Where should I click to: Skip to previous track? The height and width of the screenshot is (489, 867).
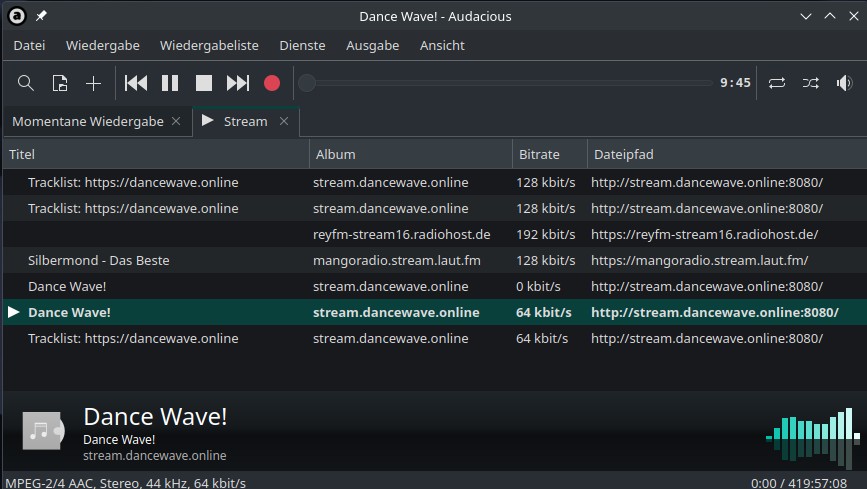136,84
